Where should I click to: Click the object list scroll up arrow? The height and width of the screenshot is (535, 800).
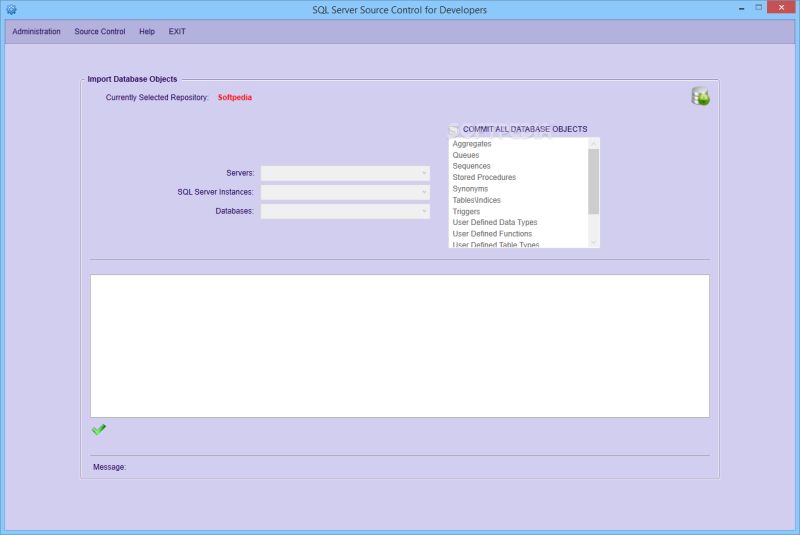tap(593, 144)
